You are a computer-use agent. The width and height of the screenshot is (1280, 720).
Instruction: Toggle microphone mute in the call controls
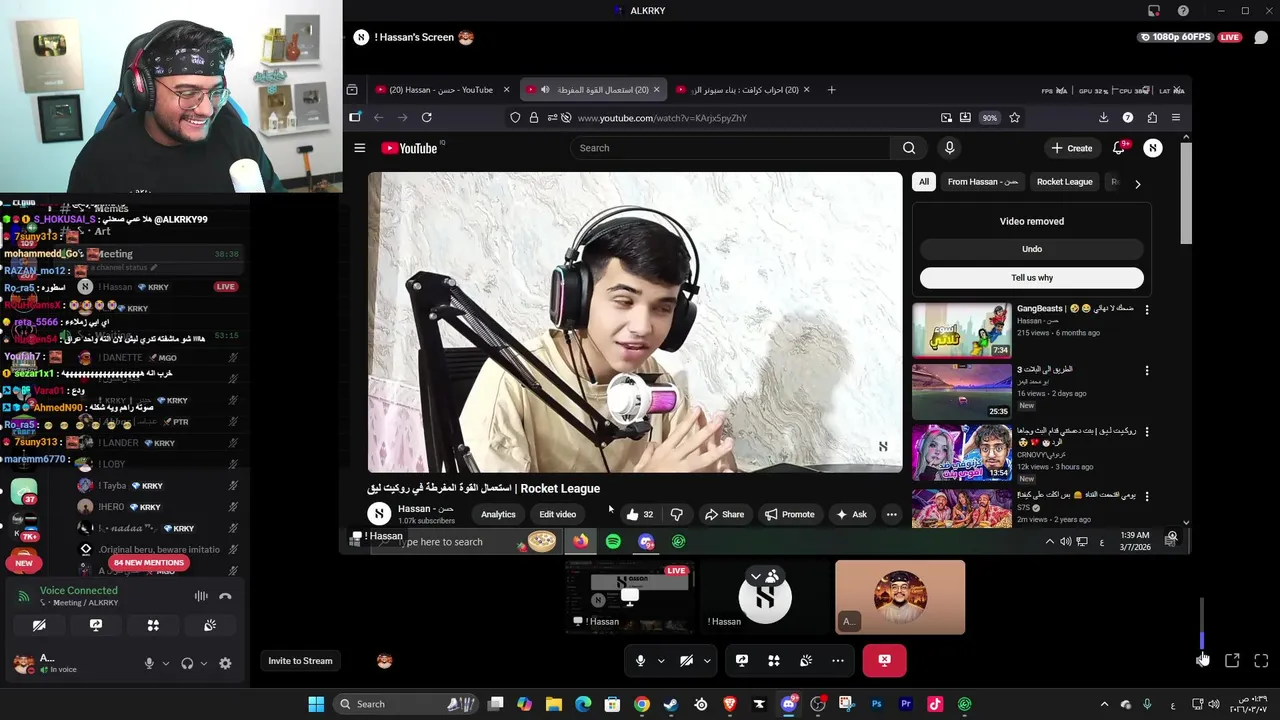coord(641,660)
